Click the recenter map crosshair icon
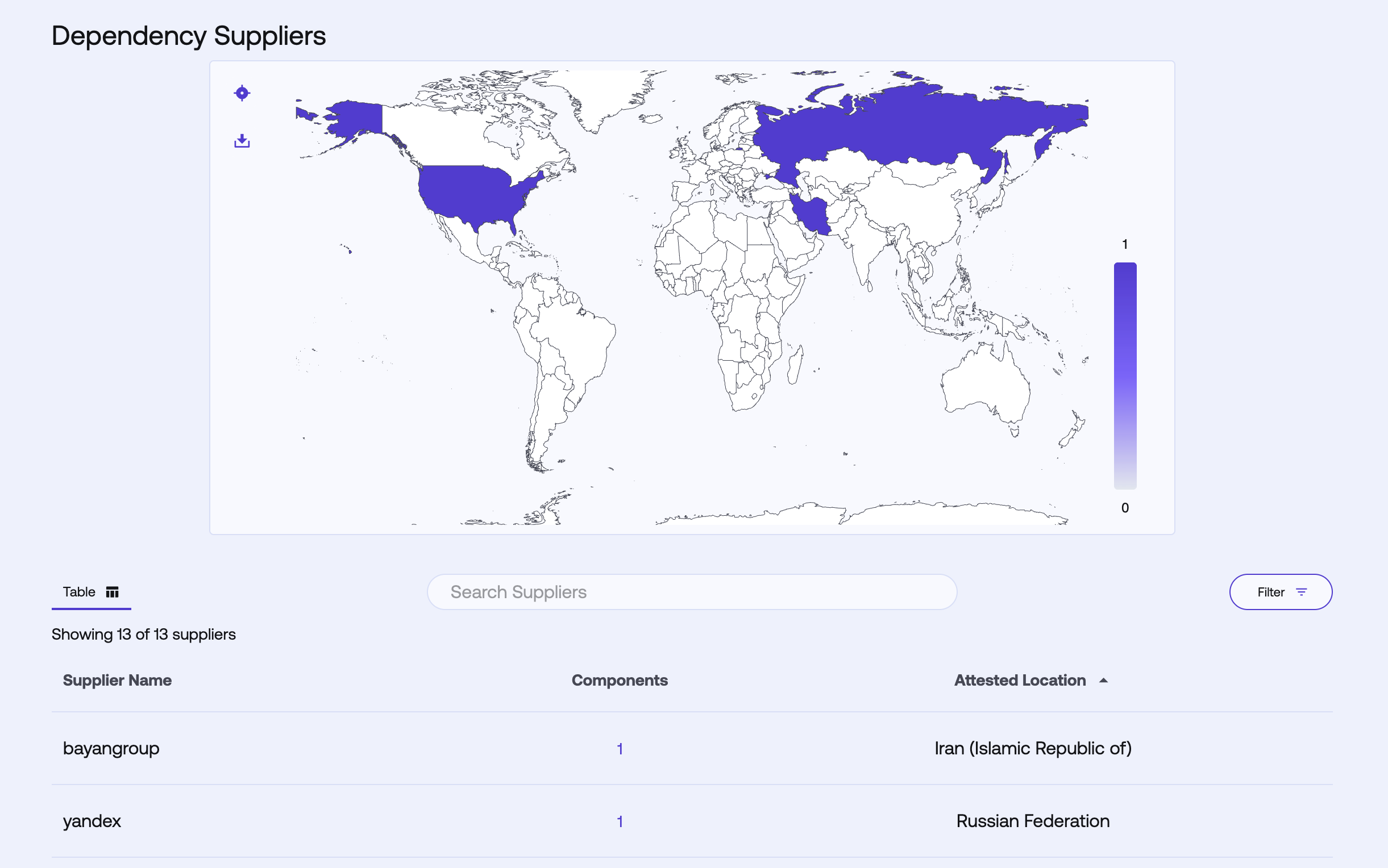The width and height of the screenshot is (1388, 868). [x=242, y=93]
